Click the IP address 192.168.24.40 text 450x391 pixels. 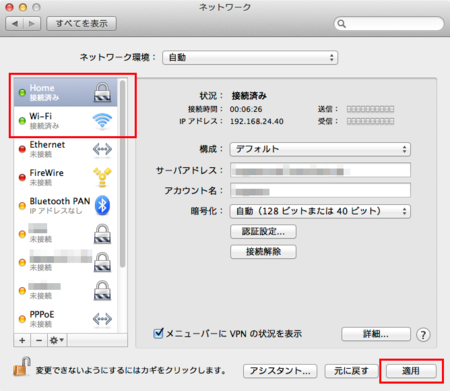[x=257, y=121]
